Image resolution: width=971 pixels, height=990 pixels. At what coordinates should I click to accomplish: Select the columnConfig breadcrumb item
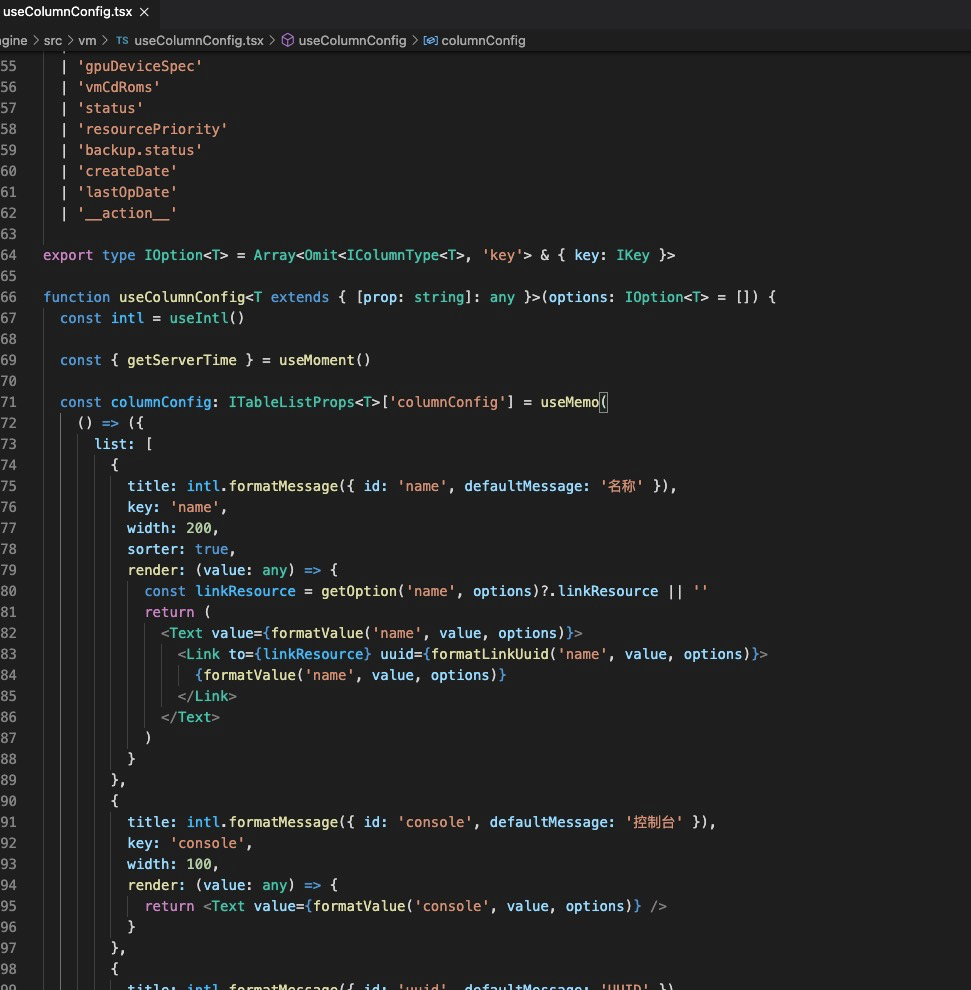tap(482, 41)
